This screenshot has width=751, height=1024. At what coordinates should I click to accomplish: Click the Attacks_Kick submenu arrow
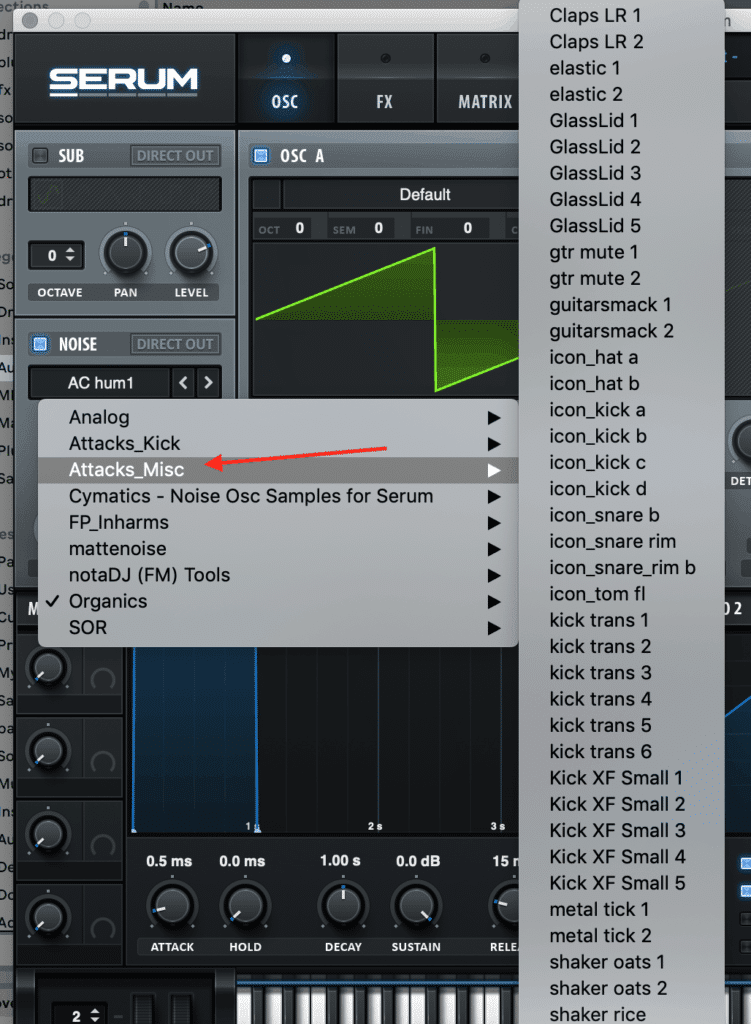pos(494,444)
